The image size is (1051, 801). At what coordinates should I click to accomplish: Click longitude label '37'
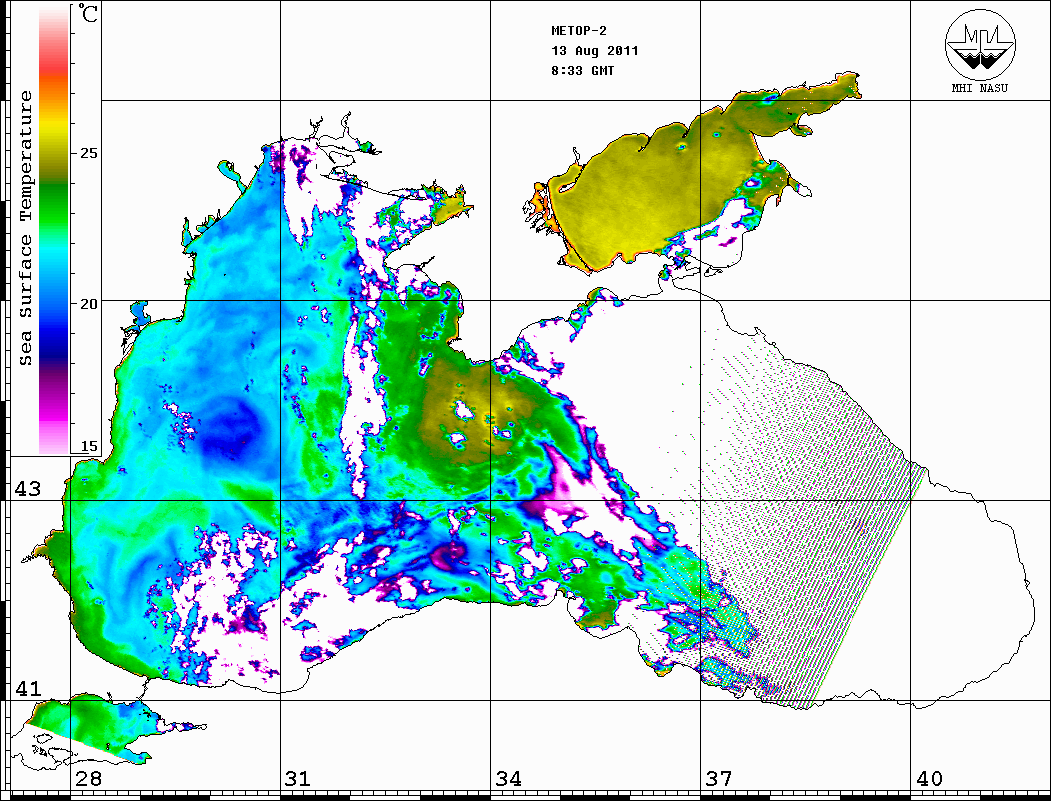click(x=719, y=779)
